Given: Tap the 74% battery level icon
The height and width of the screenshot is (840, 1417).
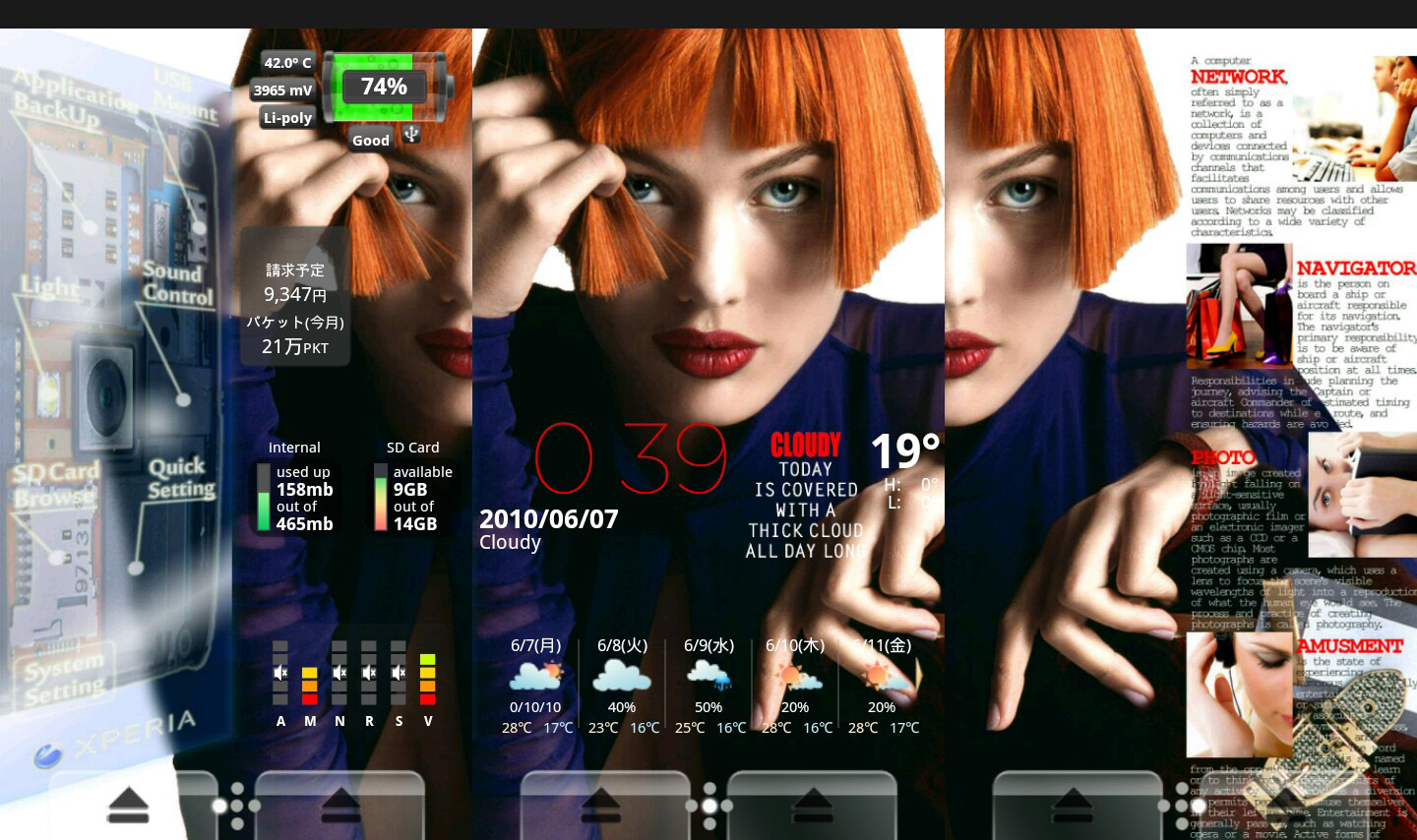Looking at the screenshot, I should coord(387,87).
